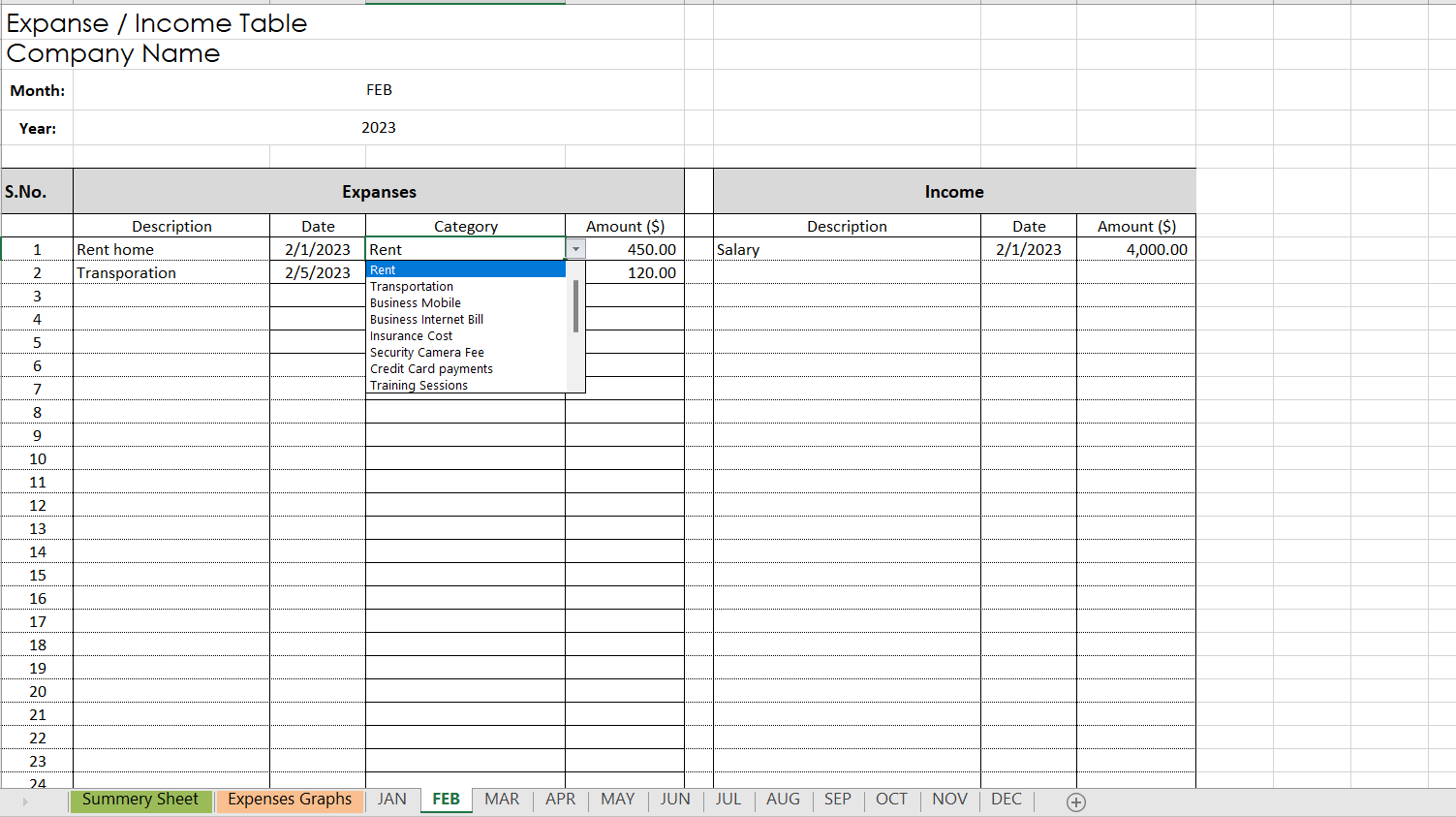Click the 'Month:' label cell
Viewport: 1456px width, 817px height.
point(37,90)
